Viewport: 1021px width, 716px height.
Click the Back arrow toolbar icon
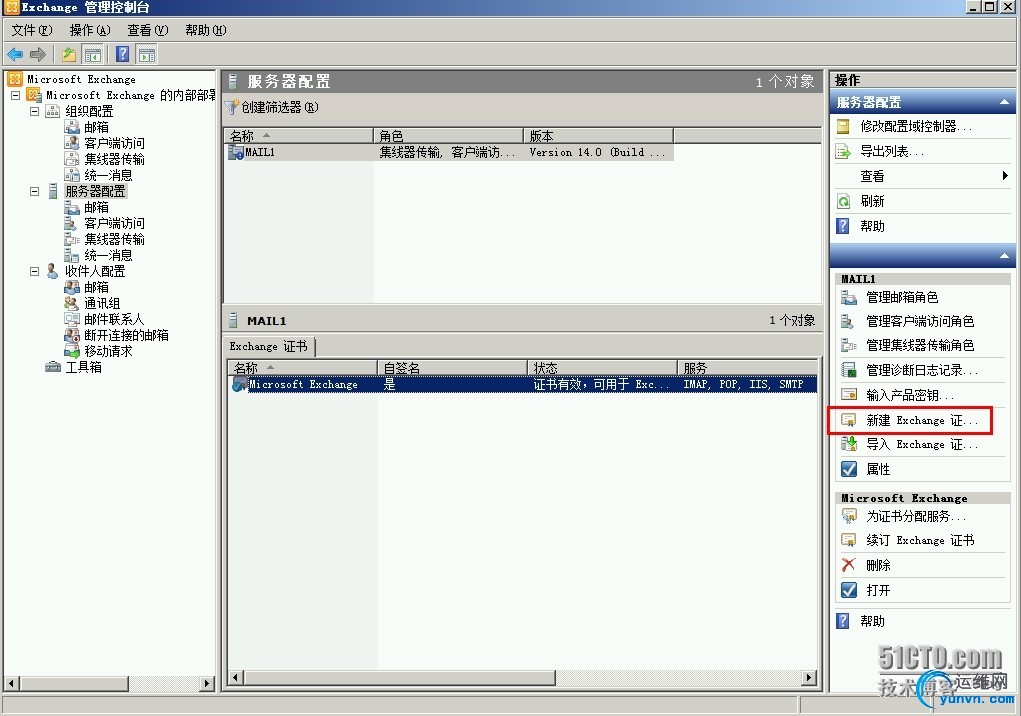15,55
